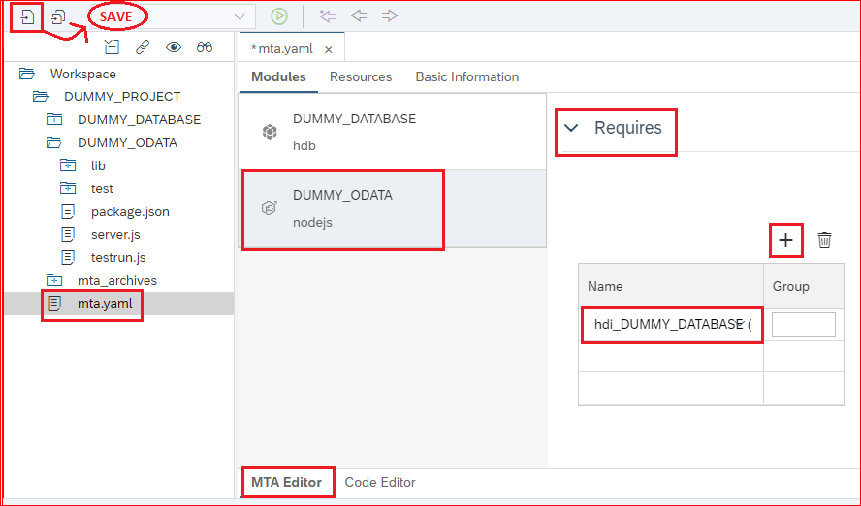Navigate forward with right arrow icon
861x506 pixels.
(390, 16)
